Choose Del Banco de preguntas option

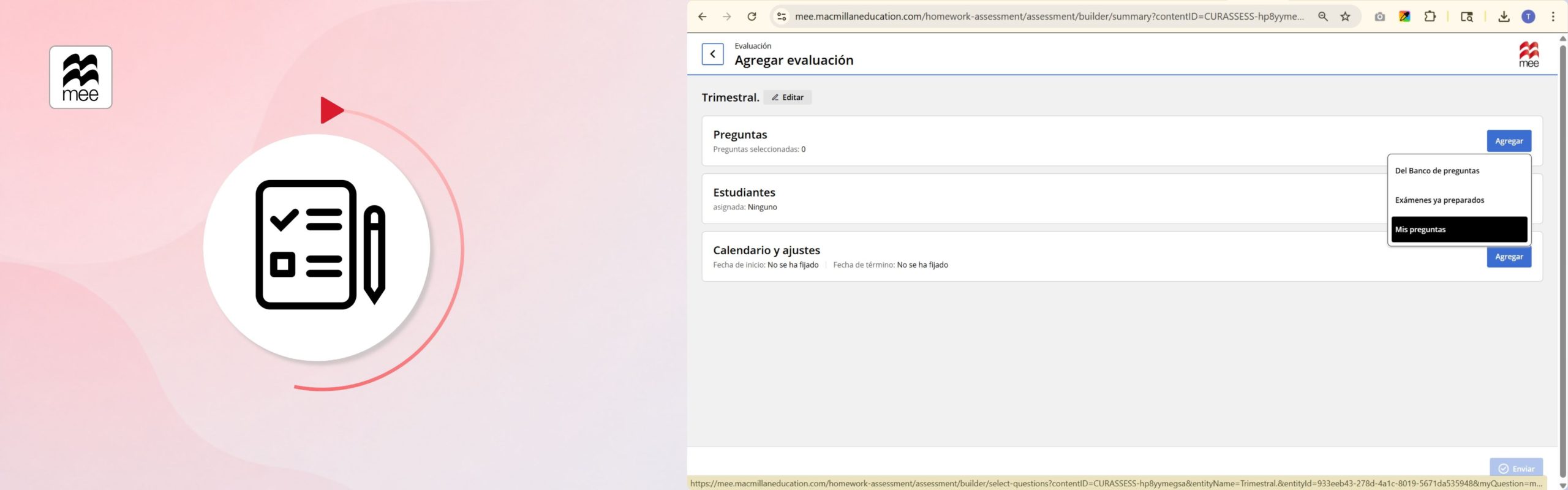[1459, 171]
